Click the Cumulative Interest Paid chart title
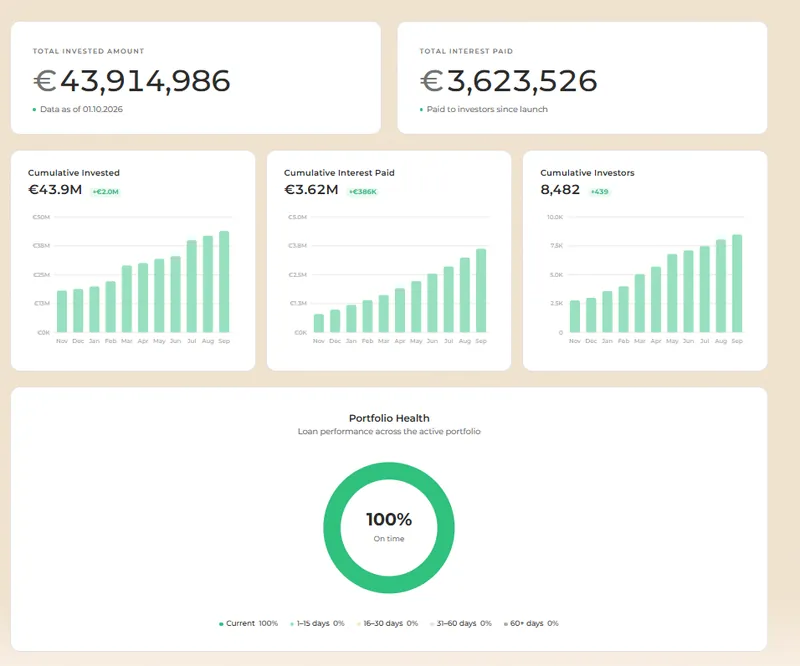Image resolution: width=800 pixels, height=666 pixels. pos(339,172)
